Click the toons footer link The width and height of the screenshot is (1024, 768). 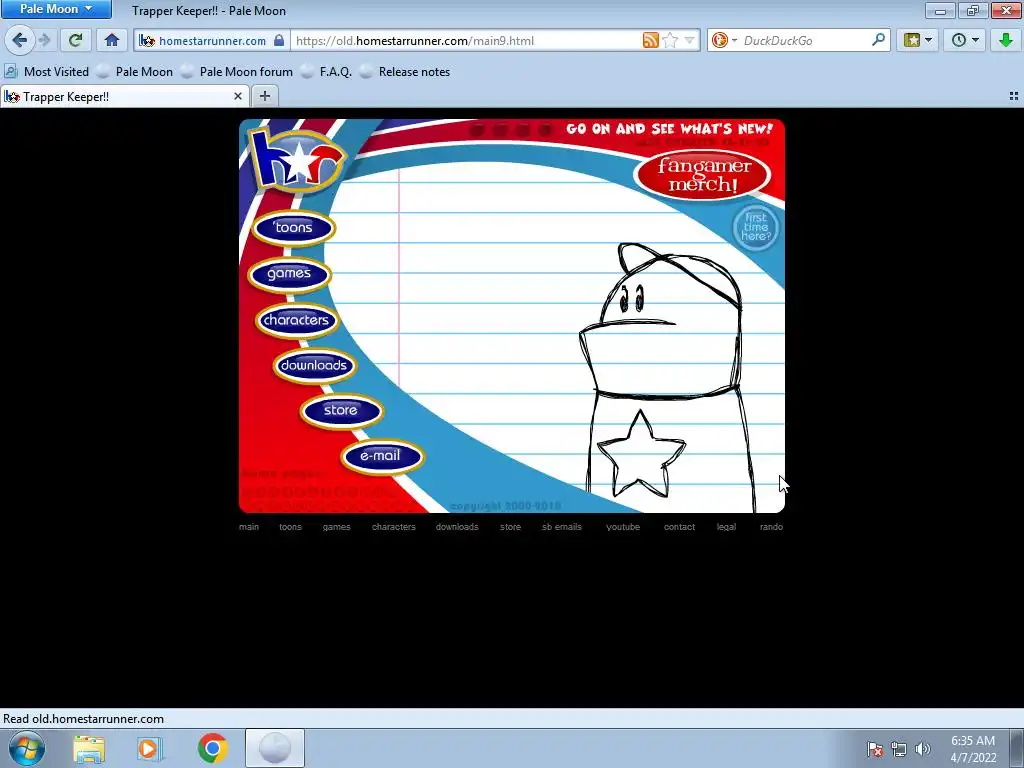click(290, 527)
